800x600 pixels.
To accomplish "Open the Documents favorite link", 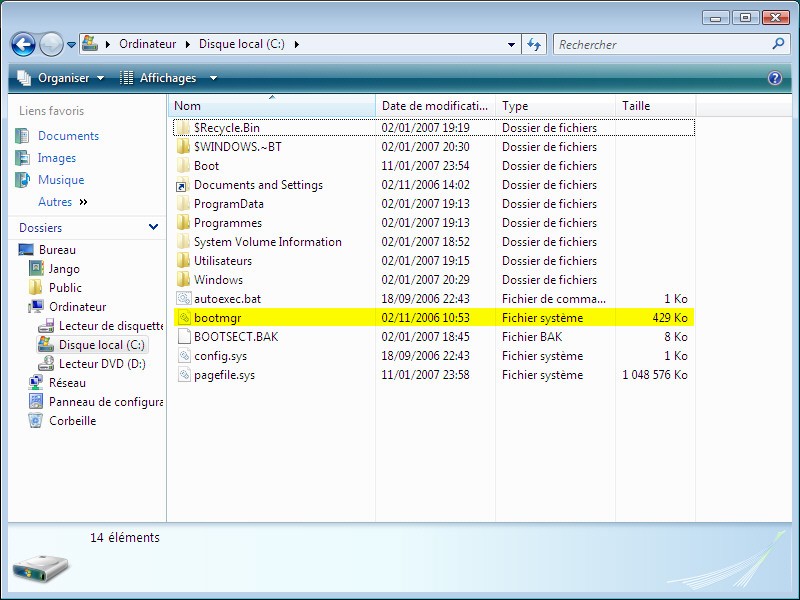I will point(68,136).
